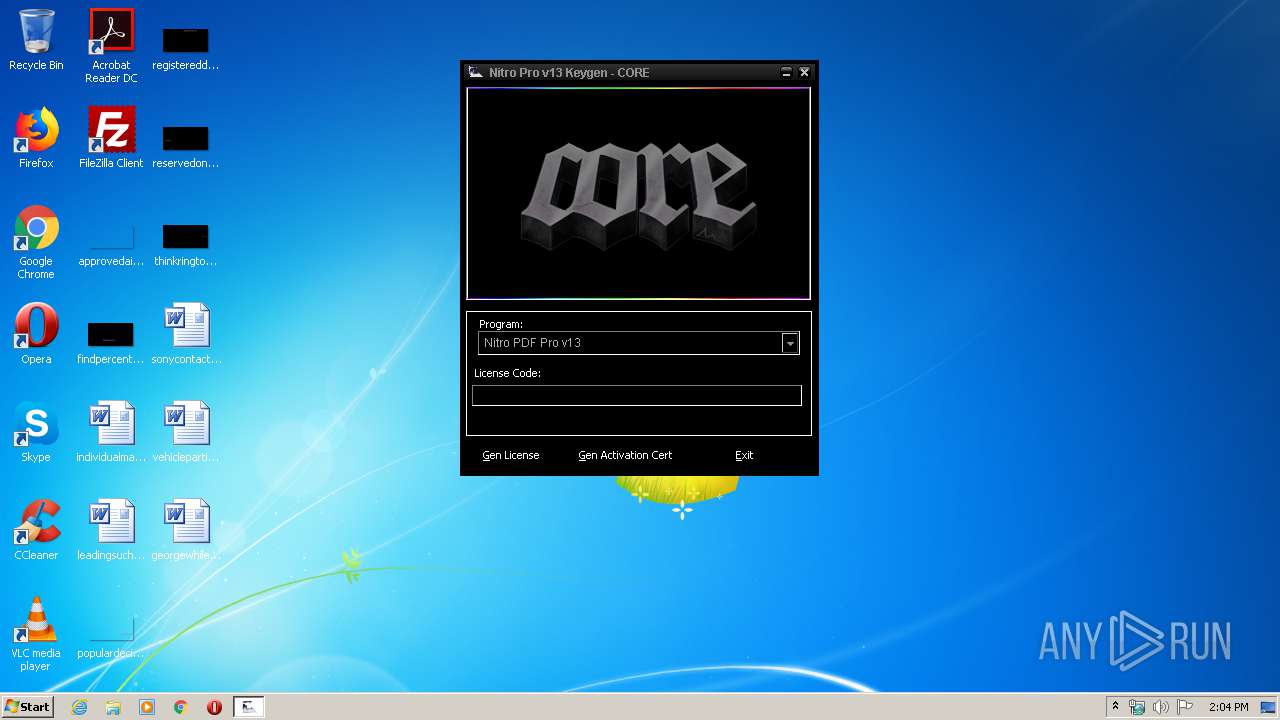Click the Gen License button
The height and width of the screenshot is (720, 1280).
(511, 455)
